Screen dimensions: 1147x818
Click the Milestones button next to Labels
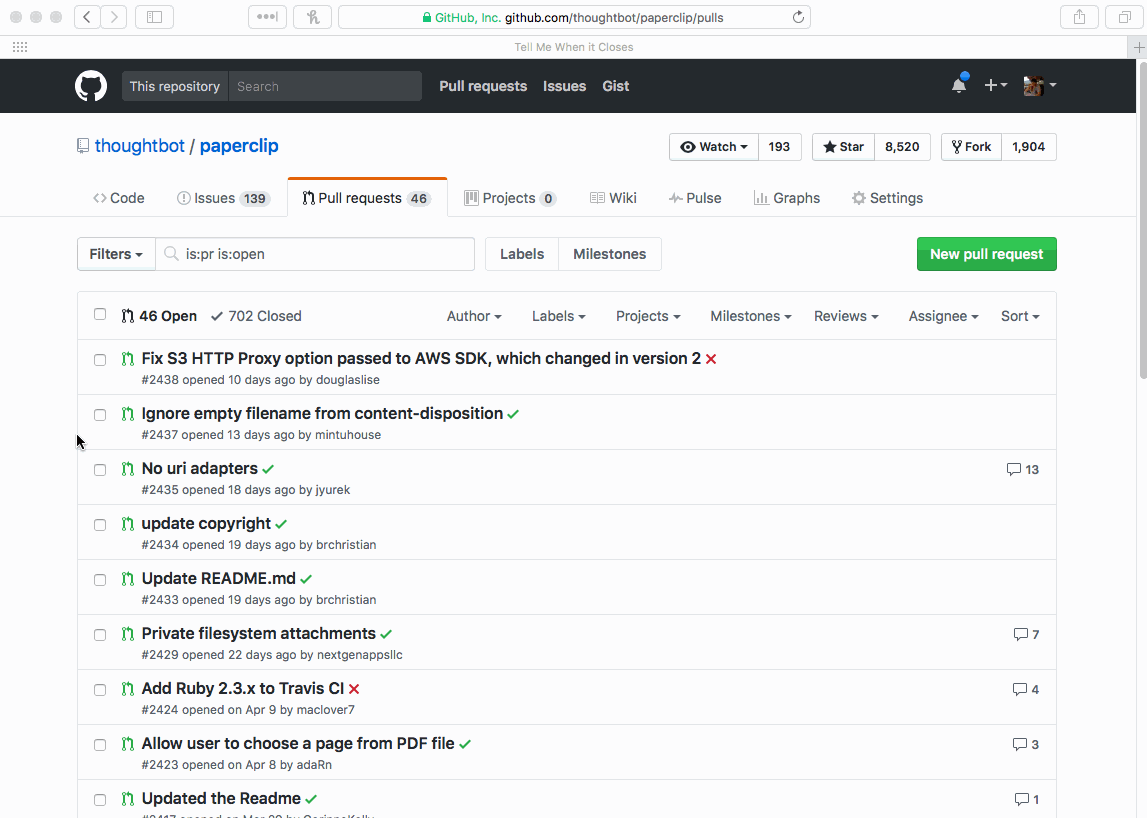tap(609, 254)
